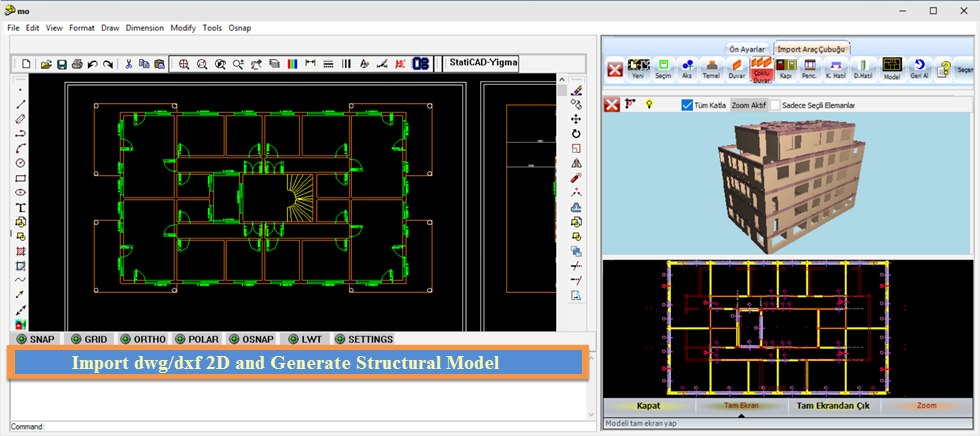Toggle ORTHO mode on or off

142,339
